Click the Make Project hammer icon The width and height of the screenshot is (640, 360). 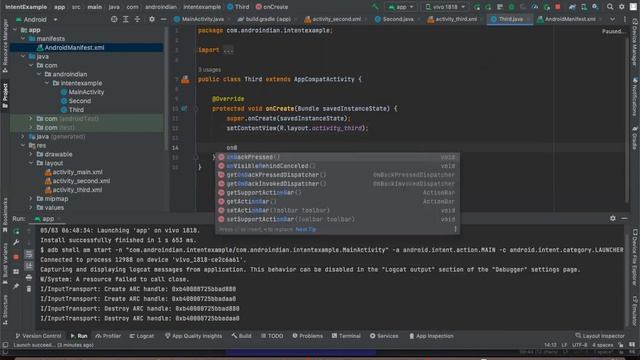(x=375, y=7)
